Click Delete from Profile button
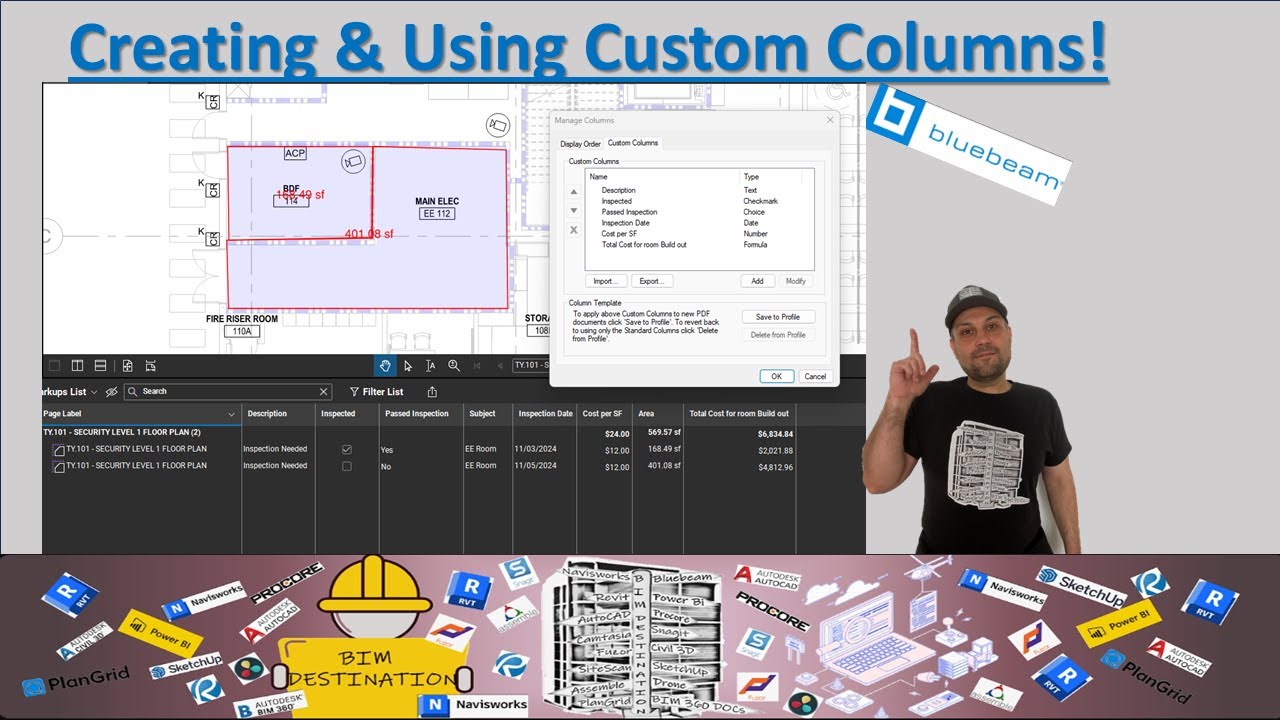 coord(778,335)
